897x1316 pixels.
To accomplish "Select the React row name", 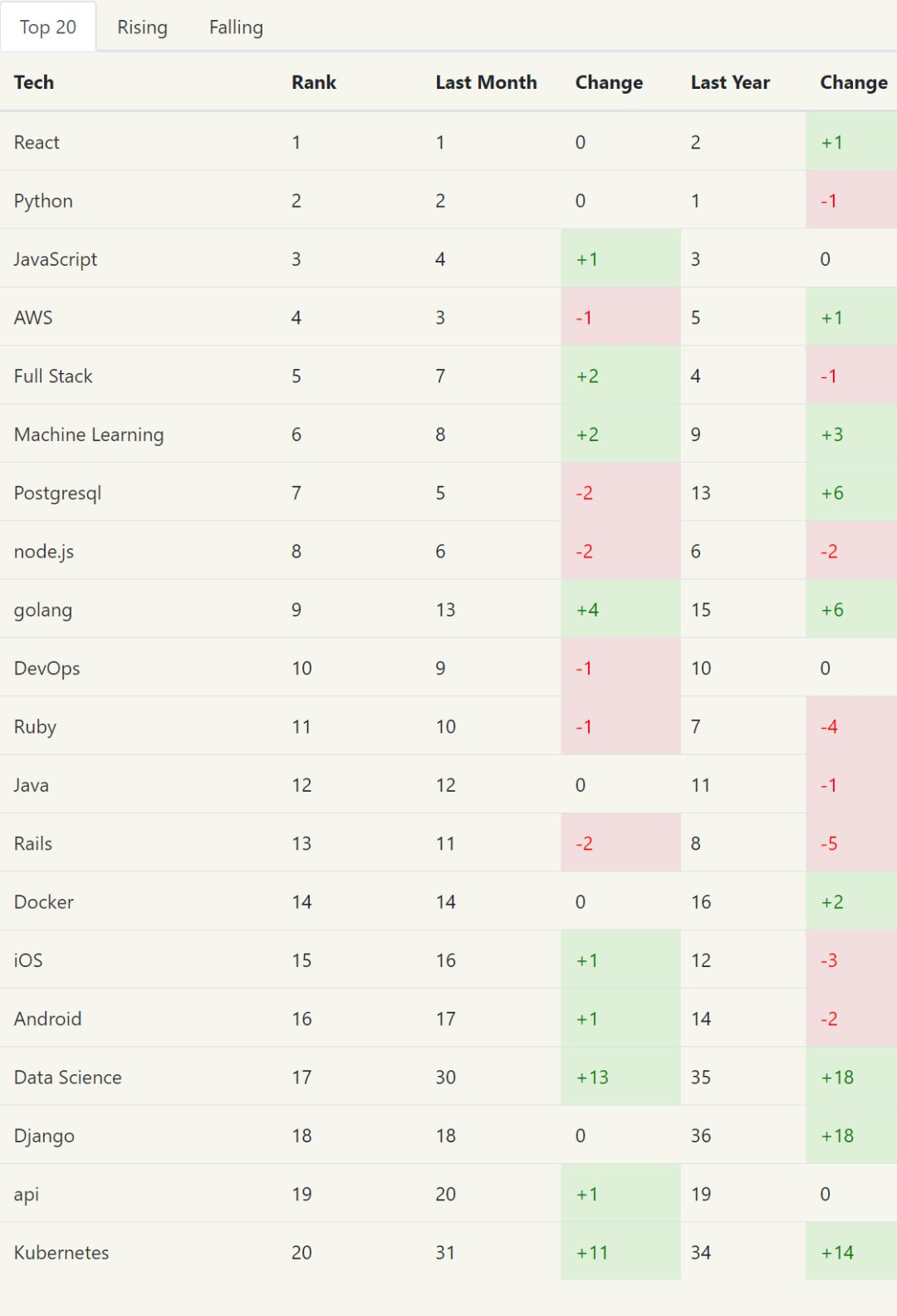I will [x=37, y=142].
